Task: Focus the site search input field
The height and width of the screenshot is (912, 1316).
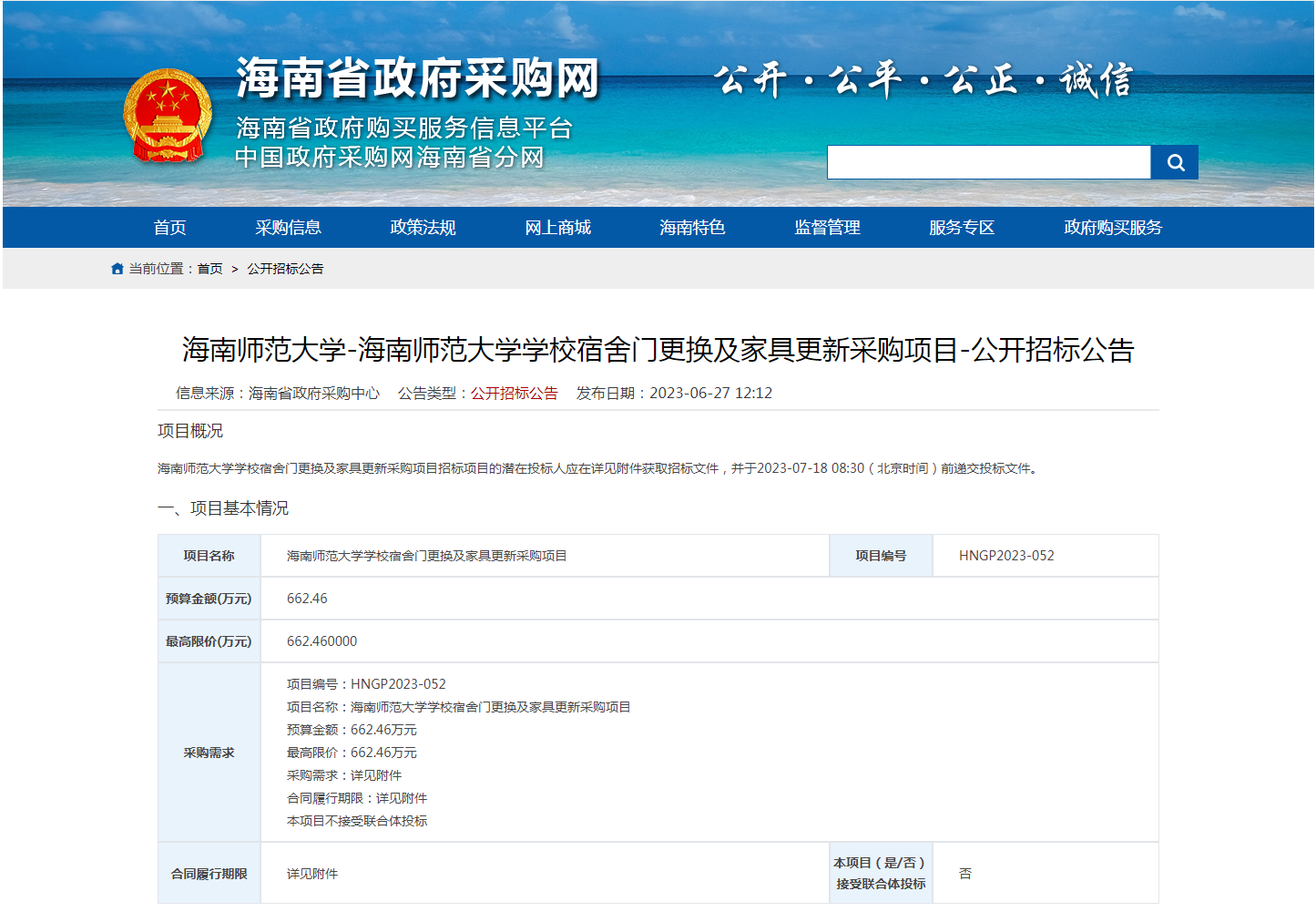Action: click(988, 162)
